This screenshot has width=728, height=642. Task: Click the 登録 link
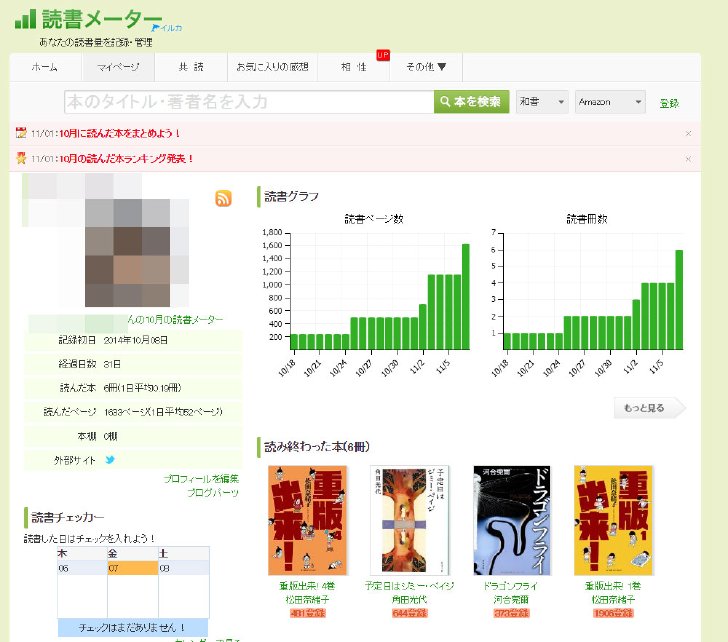(x=669, y=103)
